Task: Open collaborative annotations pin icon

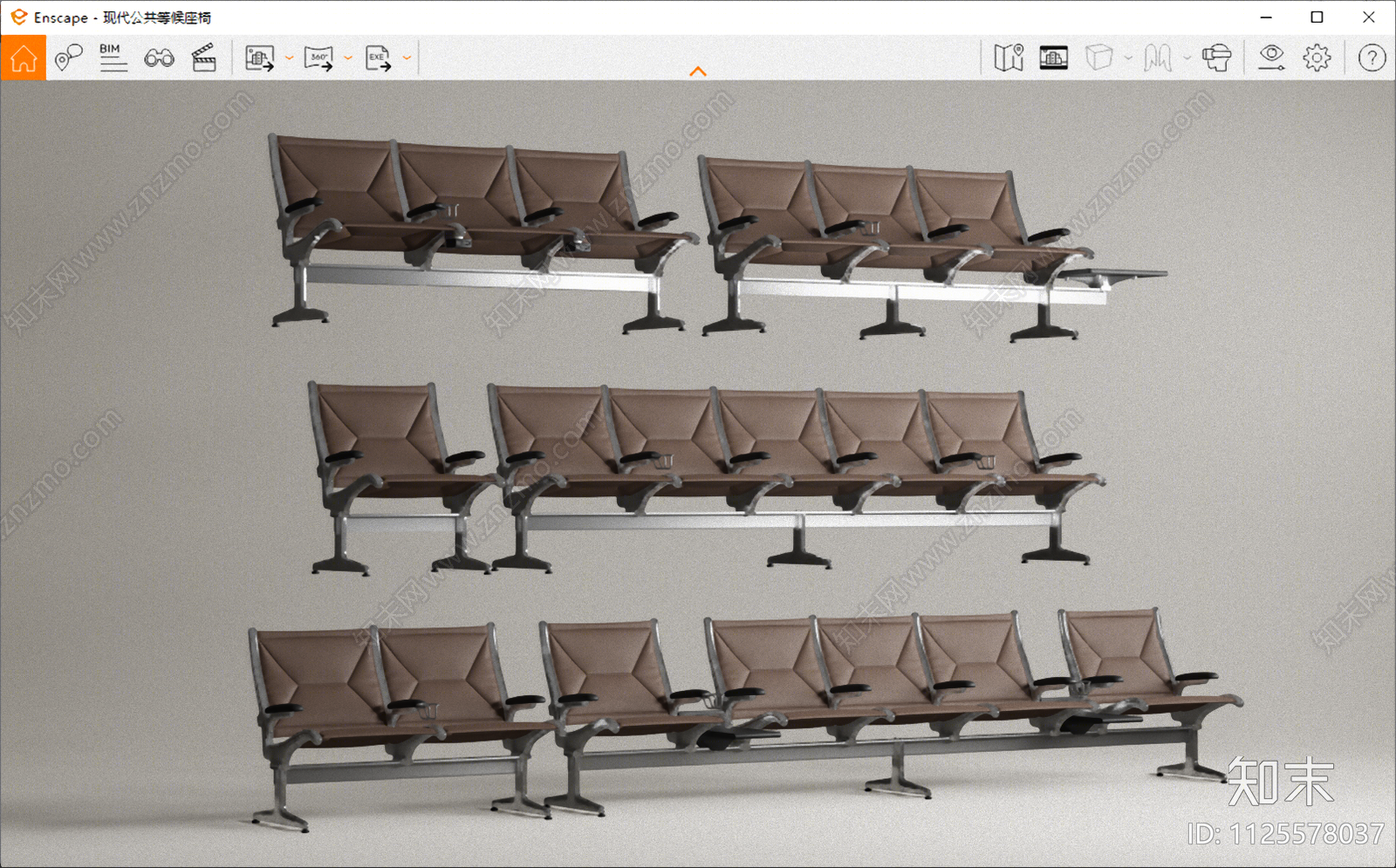Action: tap(68, 58)
